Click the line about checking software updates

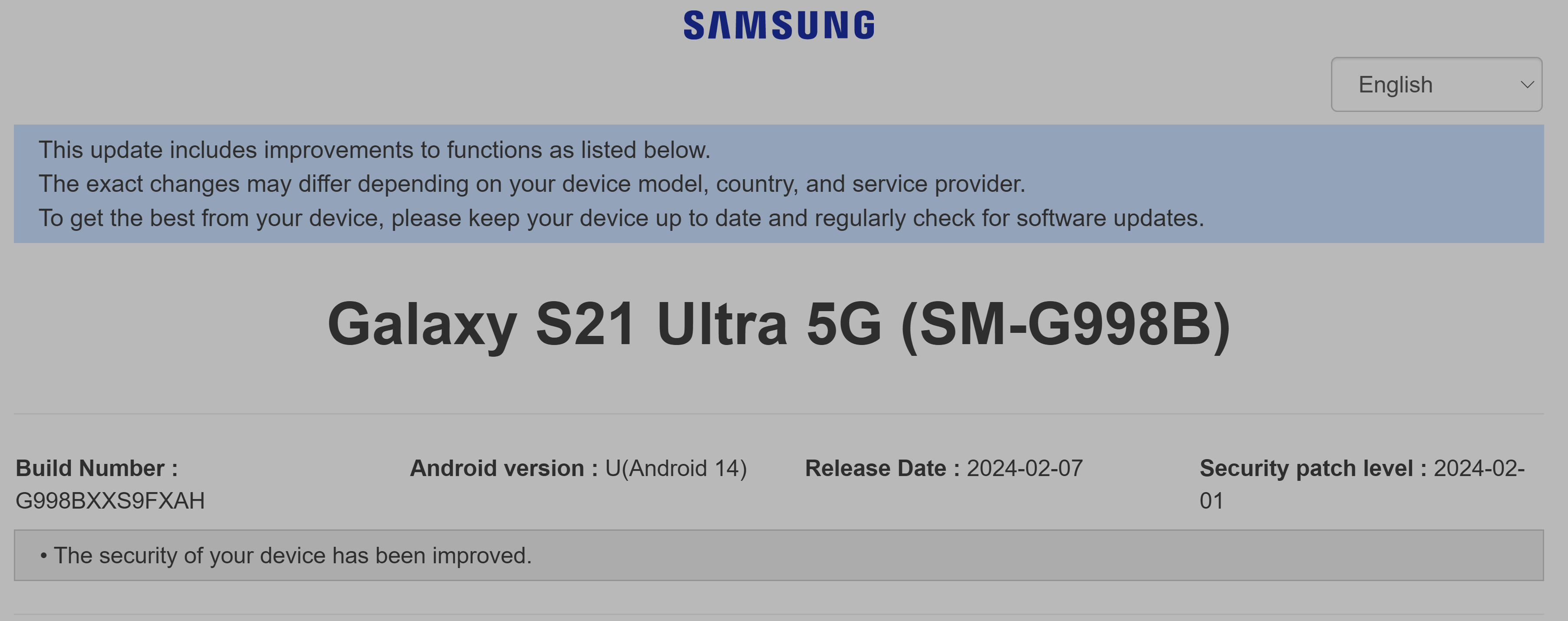point(620,218)
